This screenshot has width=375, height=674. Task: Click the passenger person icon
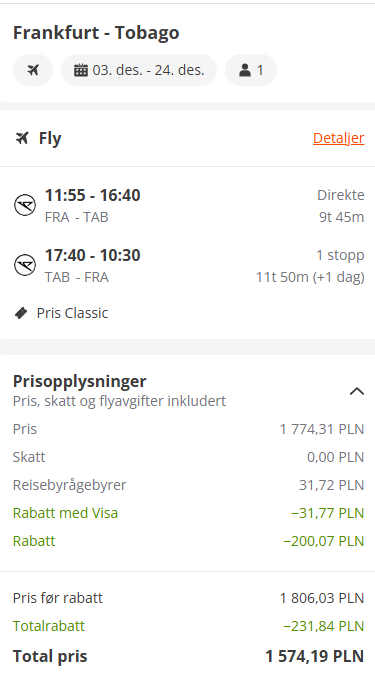click(x=245, y=70)
